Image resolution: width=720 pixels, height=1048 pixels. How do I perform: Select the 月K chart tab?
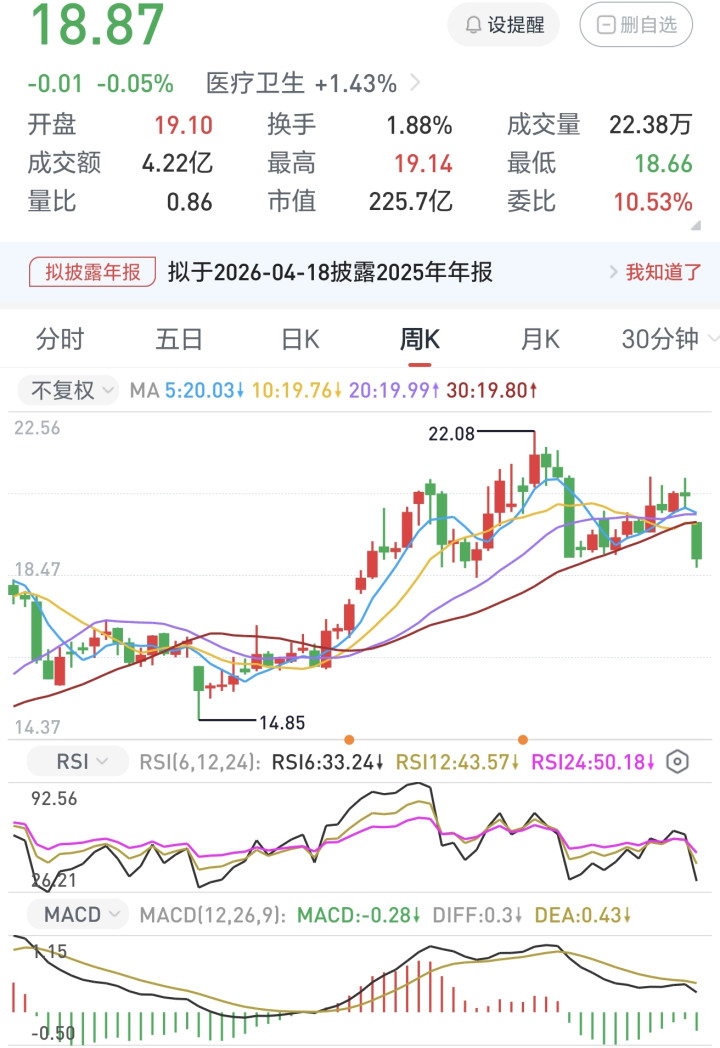pyautogui.click(x=540, y=339)
